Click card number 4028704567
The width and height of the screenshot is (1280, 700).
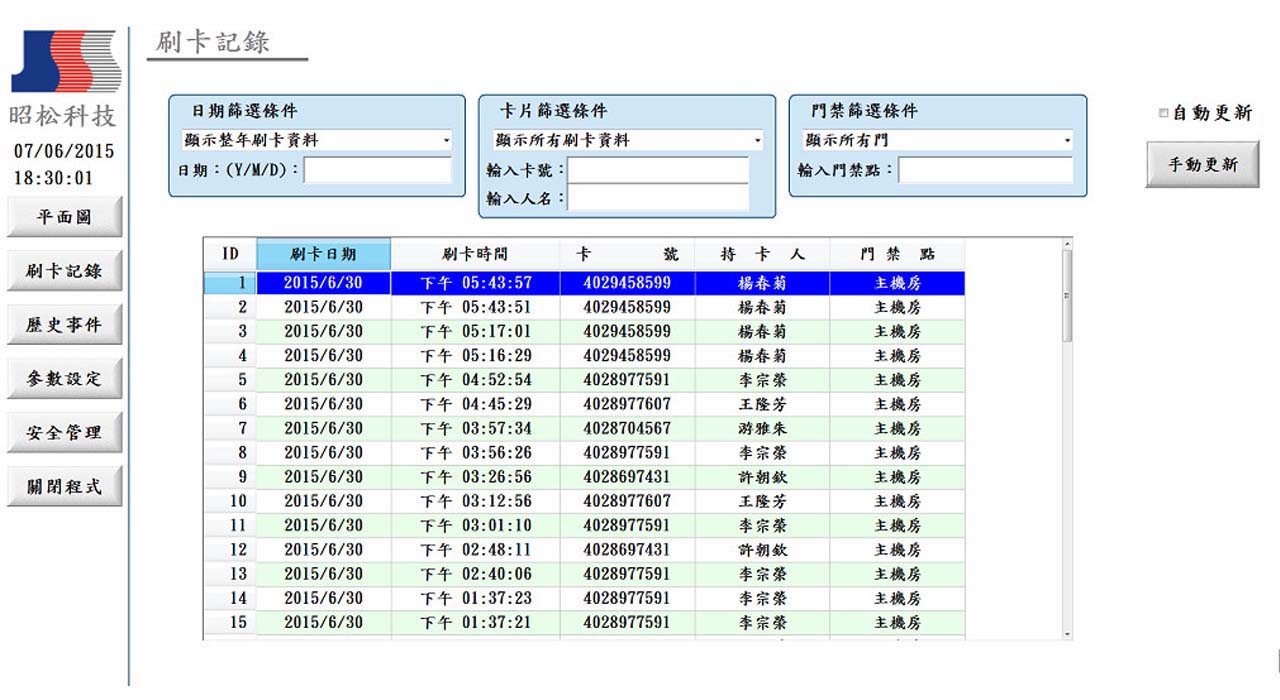point(627,428)
